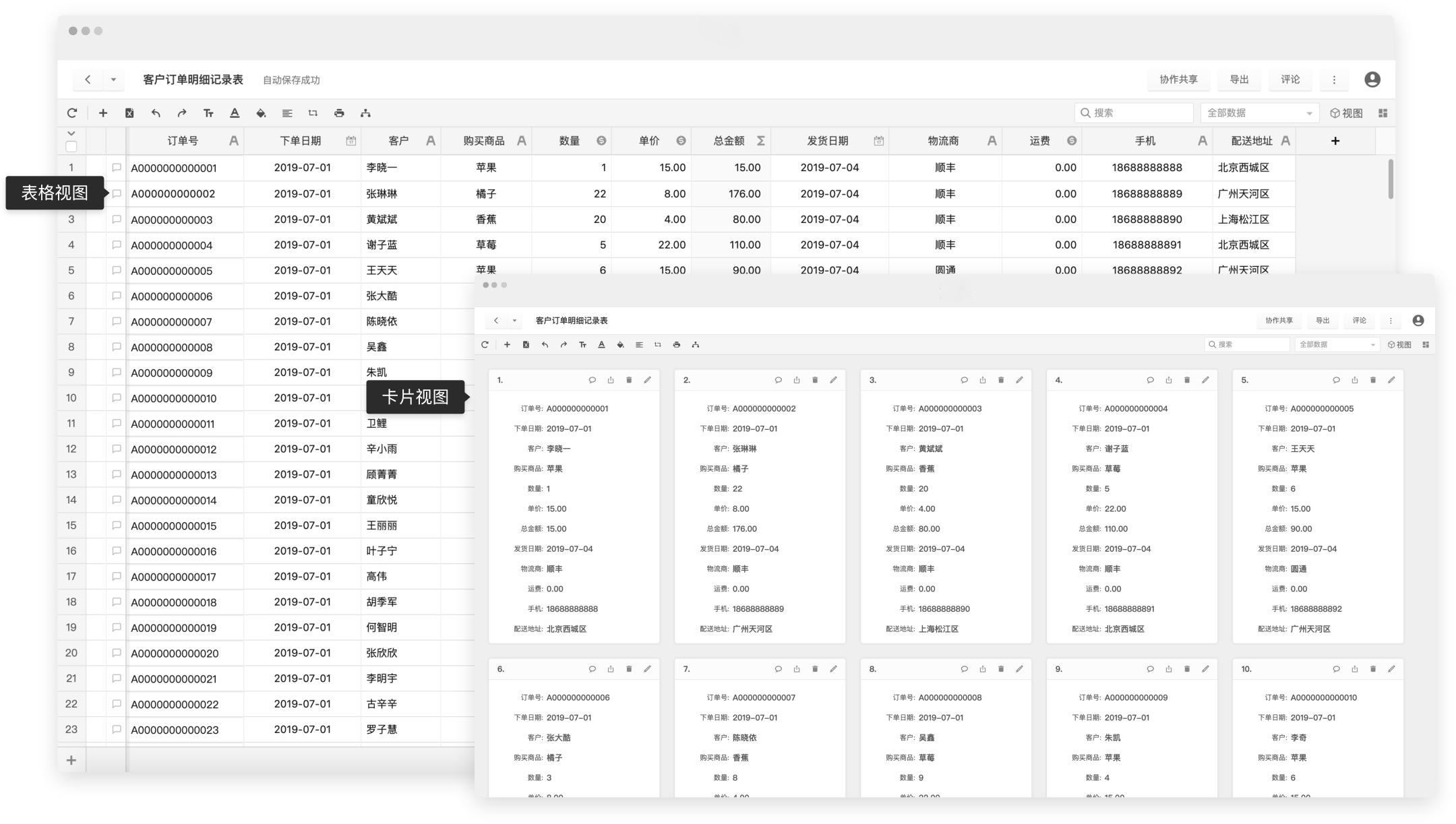Click 协作共享 button in card view window

[1279, 321]
